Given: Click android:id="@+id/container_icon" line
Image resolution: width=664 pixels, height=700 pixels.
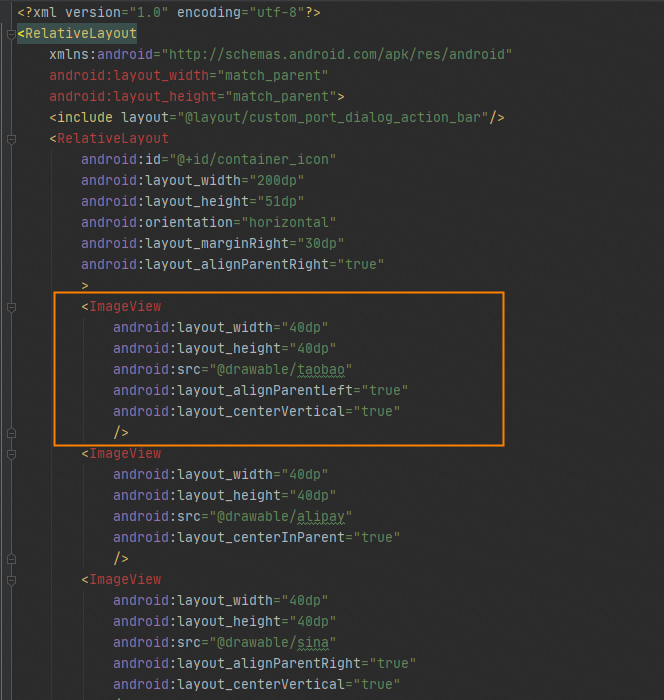Looking at the screenshot, I should tap(209, 159).
